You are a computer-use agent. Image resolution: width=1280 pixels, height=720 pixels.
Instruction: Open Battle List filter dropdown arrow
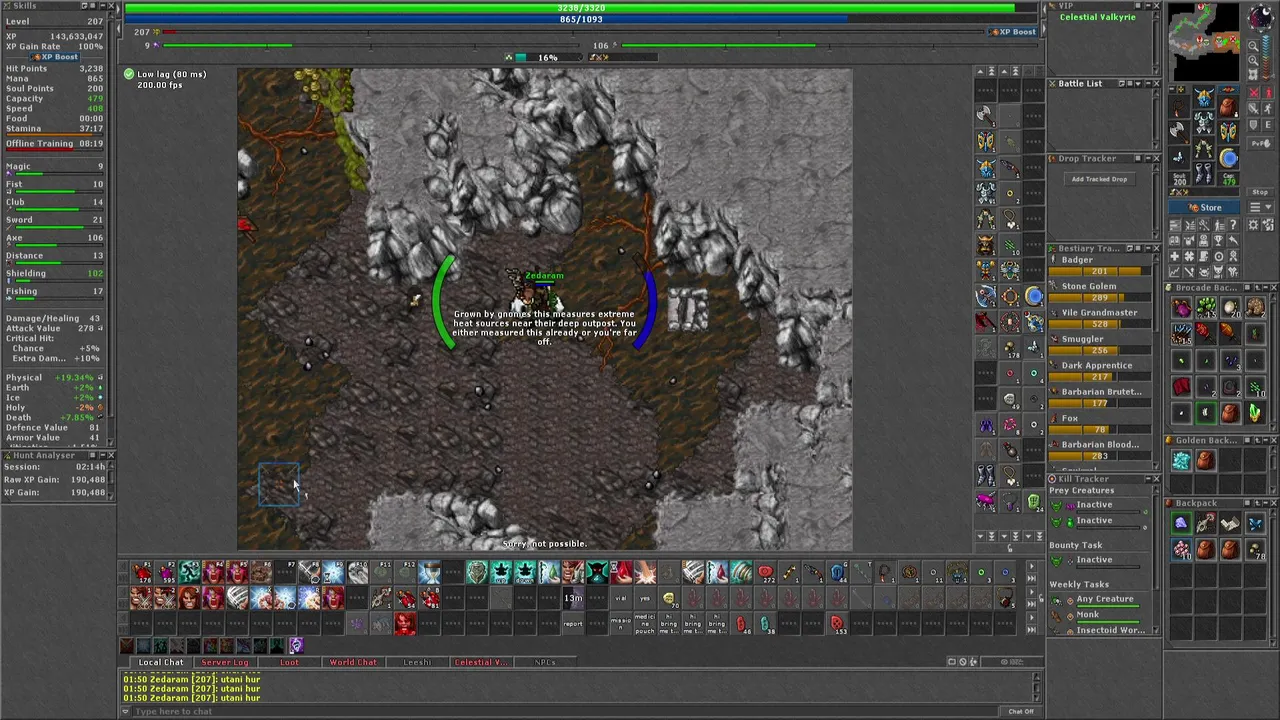pos(1138,84)
